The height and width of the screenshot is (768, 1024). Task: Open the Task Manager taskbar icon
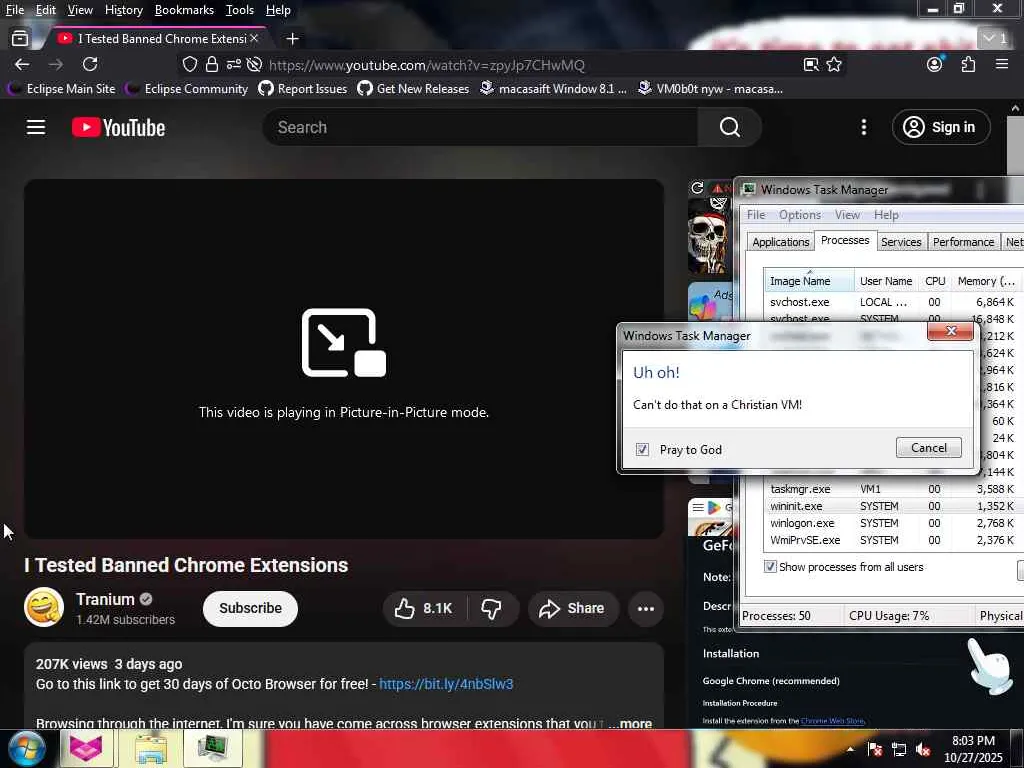tap(213, 748)
